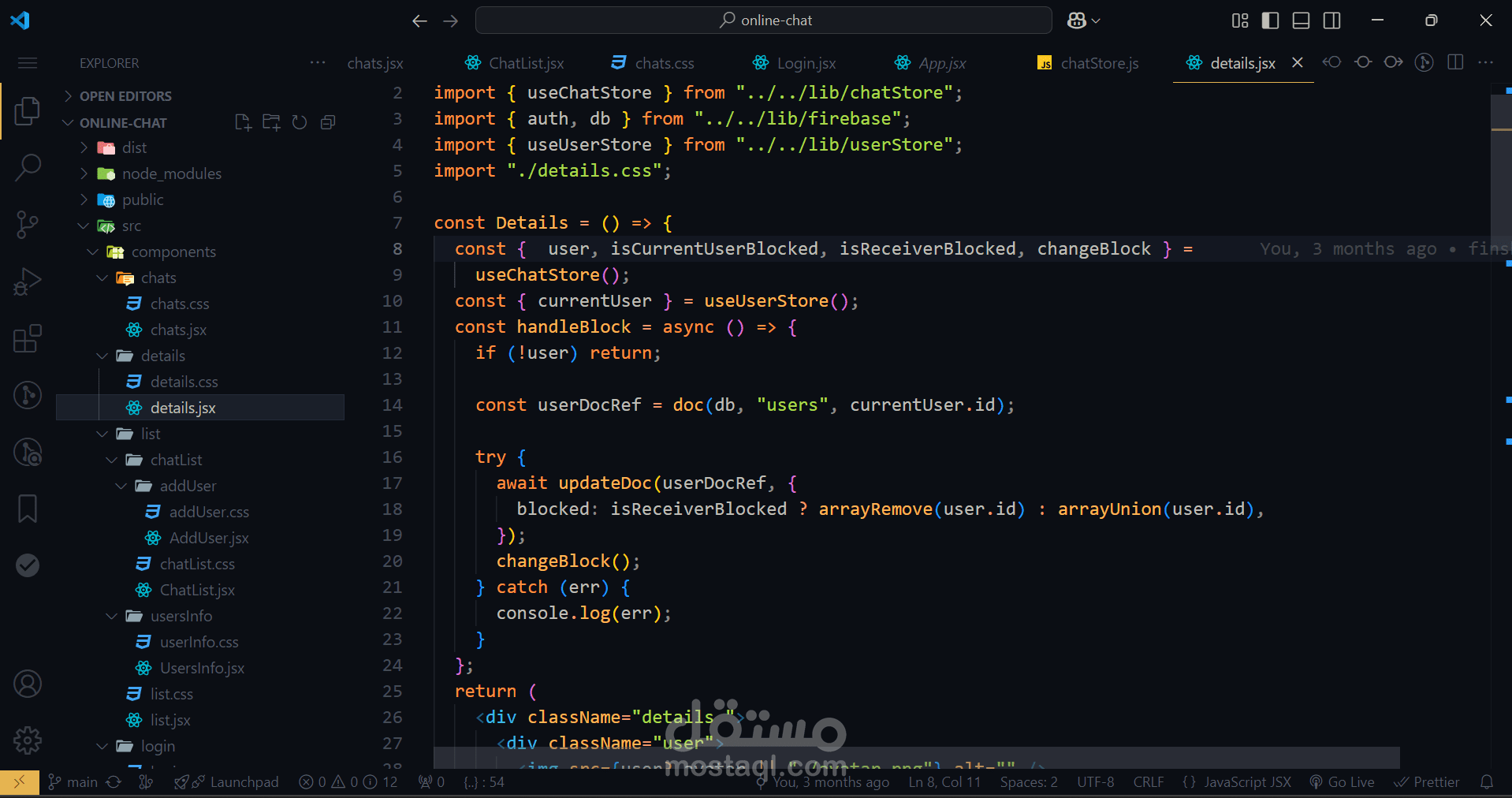Collapse all folders in explorer
The width and height of the screenshot is (1512, 798).
[328, 122]
